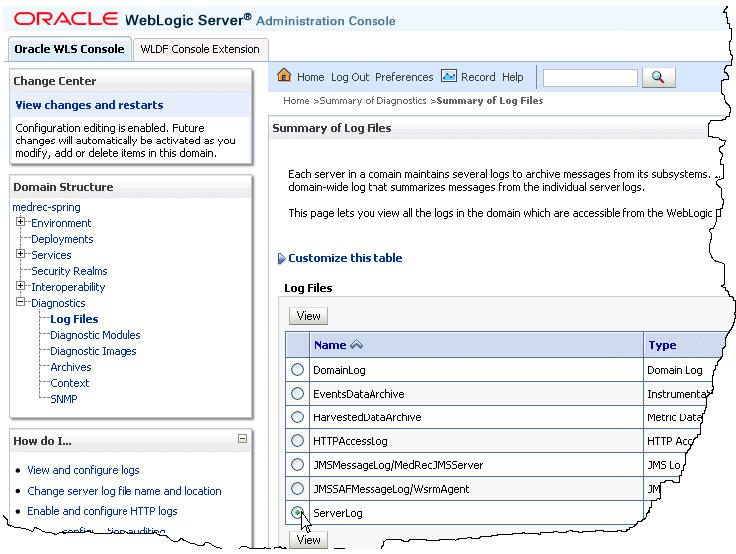Click the medrec-spring domain link
This screenshot has height=554, width=736.
46,207
